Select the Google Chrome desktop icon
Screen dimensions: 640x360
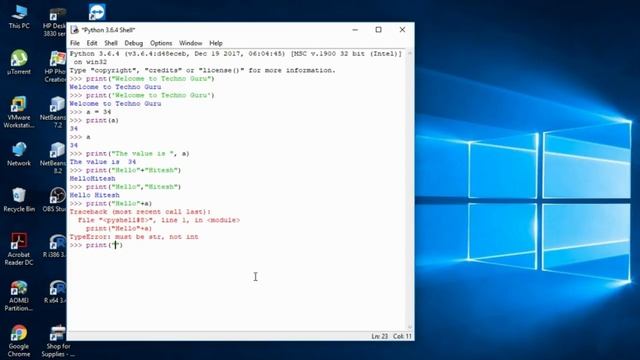point(19,341)
